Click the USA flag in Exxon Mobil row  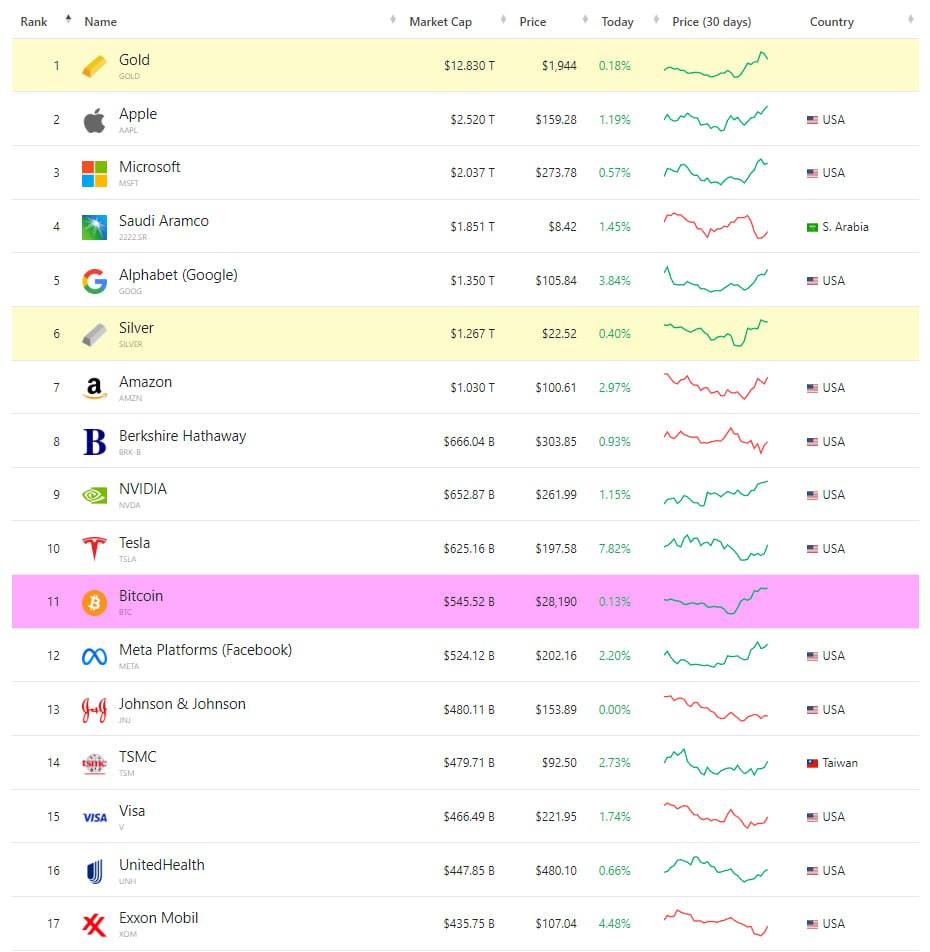(812, 924)
